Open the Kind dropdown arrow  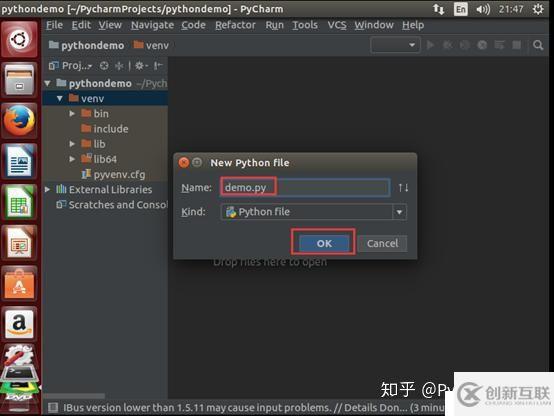(x=399, y=212)
